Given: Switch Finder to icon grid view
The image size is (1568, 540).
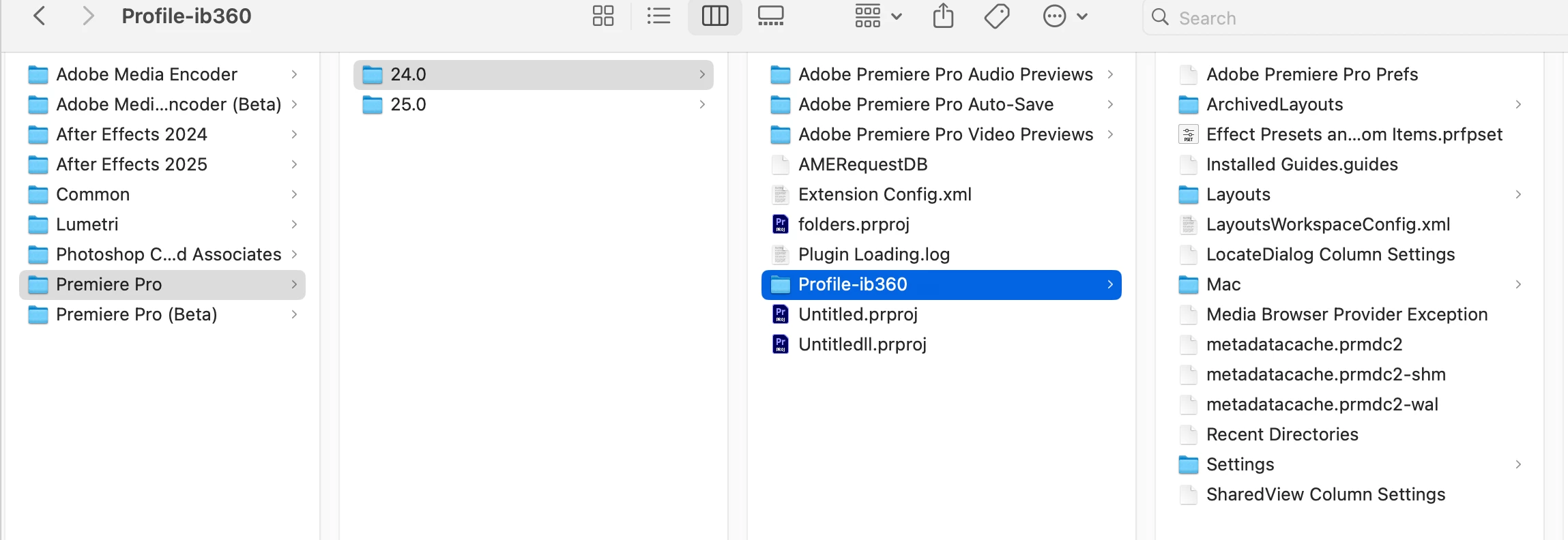Looking at the screenshot, I should pyautogui.click(x=603, y=16).
